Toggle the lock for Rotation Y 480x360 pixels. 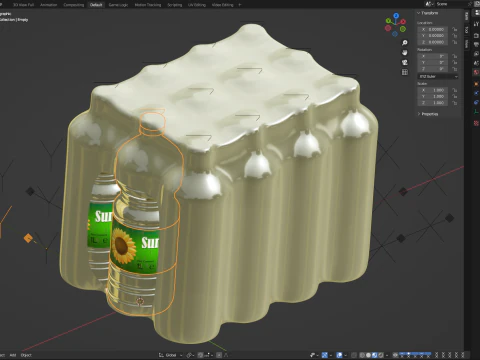[x=455, y=62]
